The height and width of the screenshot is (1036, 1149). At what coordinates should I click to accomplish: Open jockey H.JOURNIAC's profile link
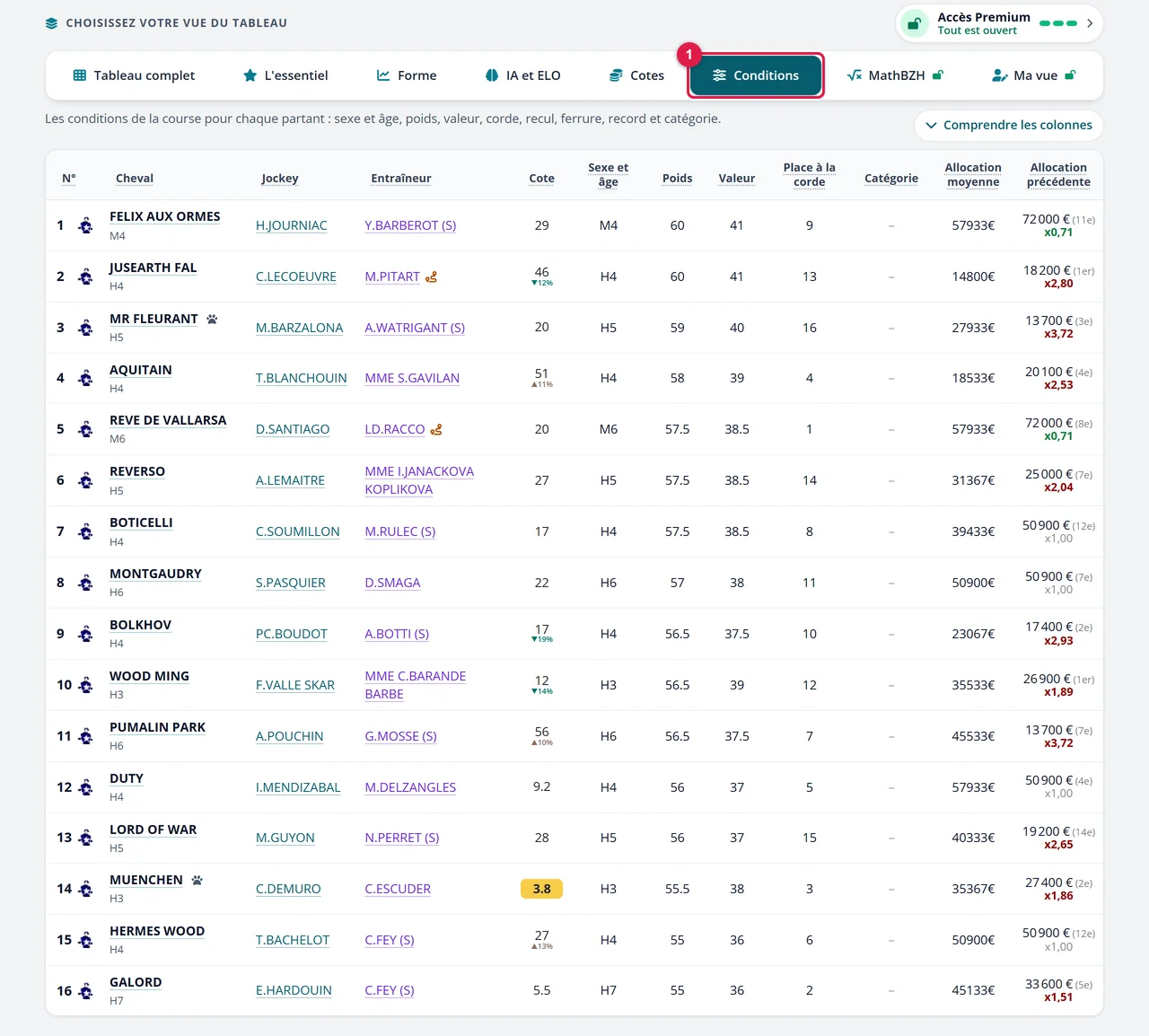tap(292, 225)
